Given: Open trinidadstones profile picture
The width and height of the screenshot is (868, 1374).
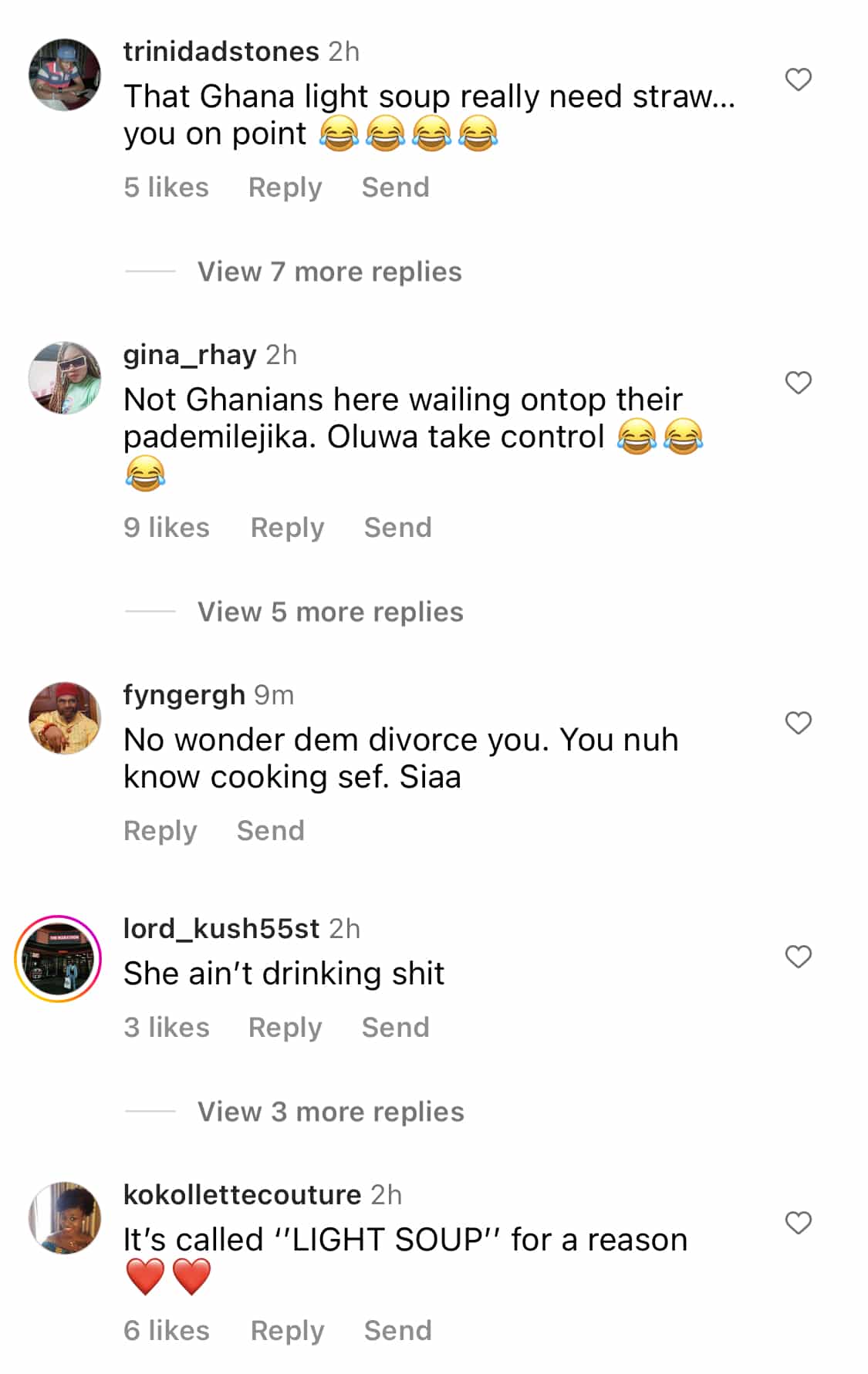Looking at the screenshot, I should (x=65, y=75).
